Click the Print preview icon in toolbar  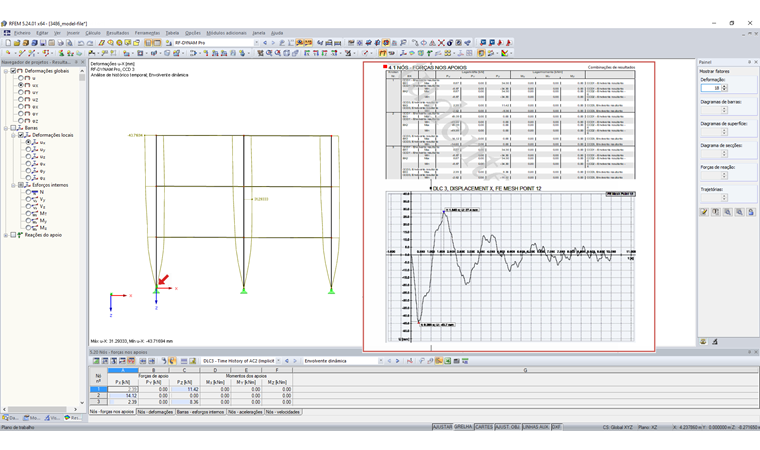[x=69, y=43]
